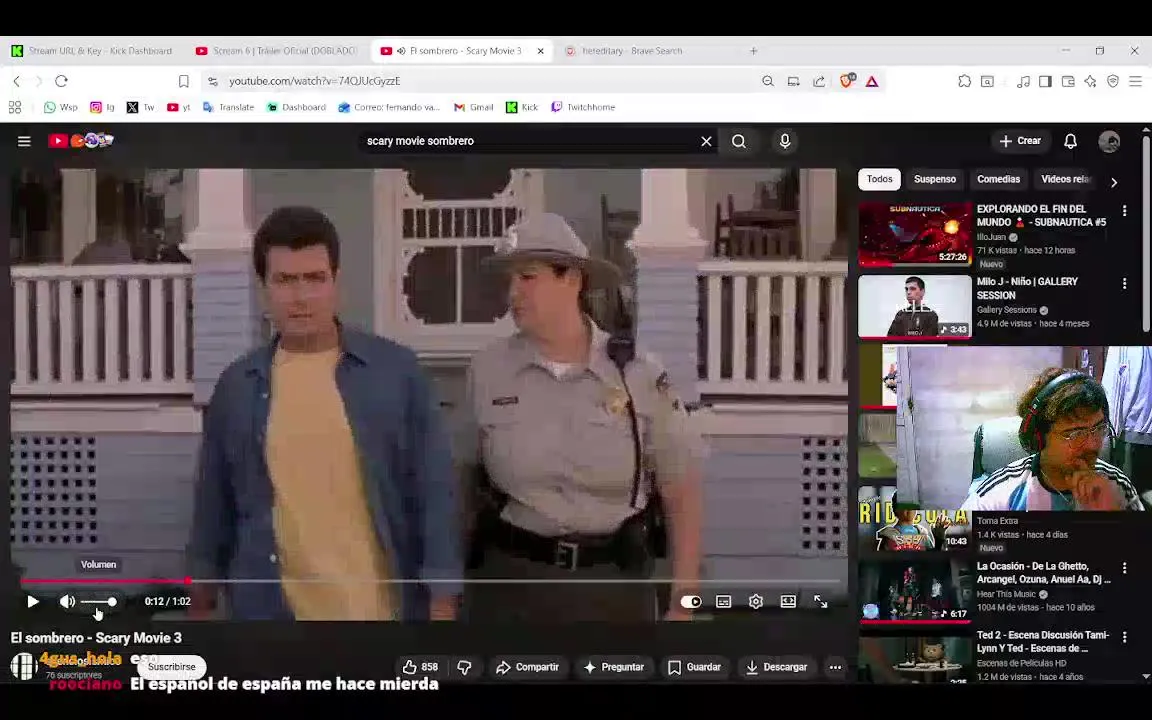Expand more filter chips arrow

(1114, 182)
